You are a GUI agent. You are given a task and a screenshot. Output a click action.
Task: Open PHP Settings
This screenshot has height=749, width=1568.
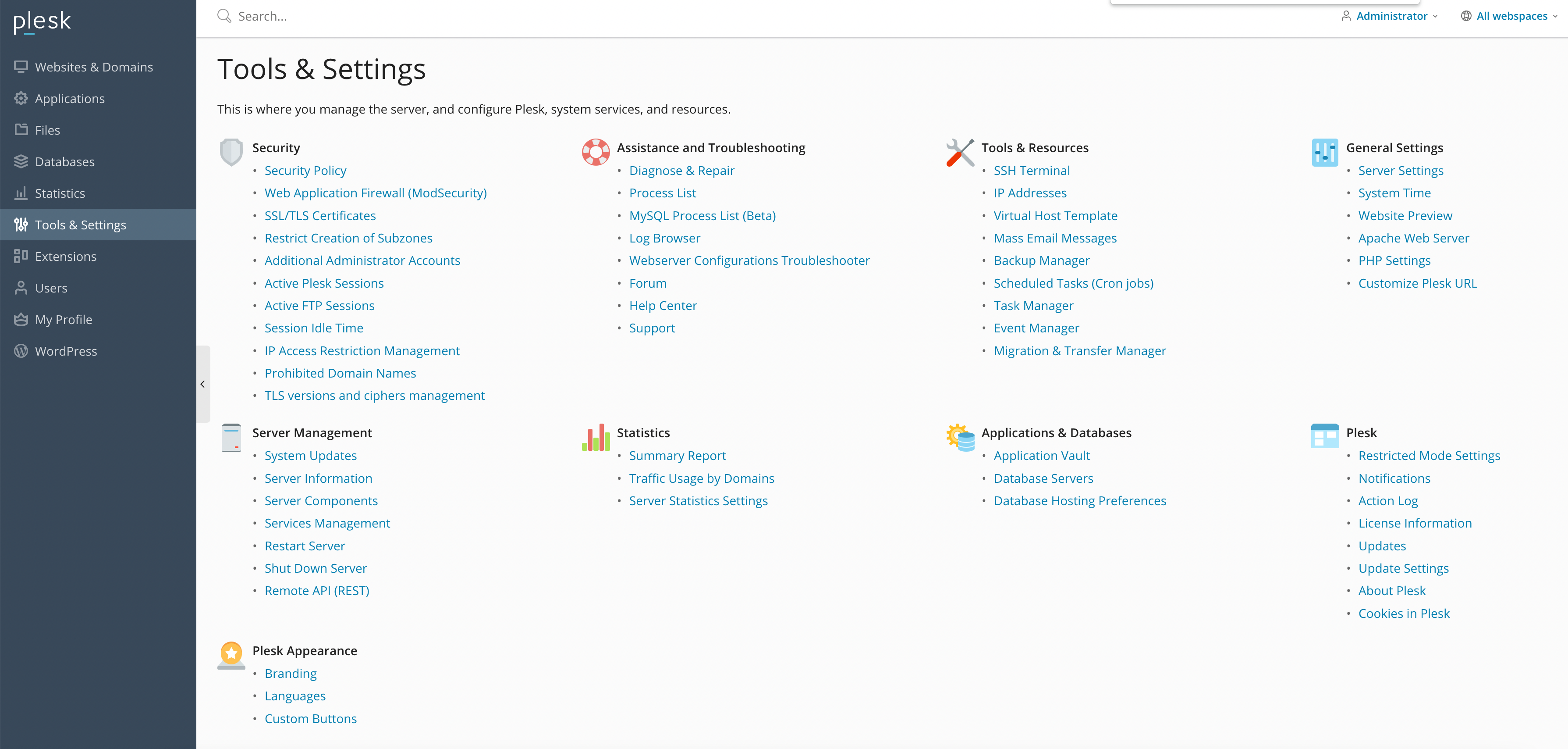pos(1394,260)
